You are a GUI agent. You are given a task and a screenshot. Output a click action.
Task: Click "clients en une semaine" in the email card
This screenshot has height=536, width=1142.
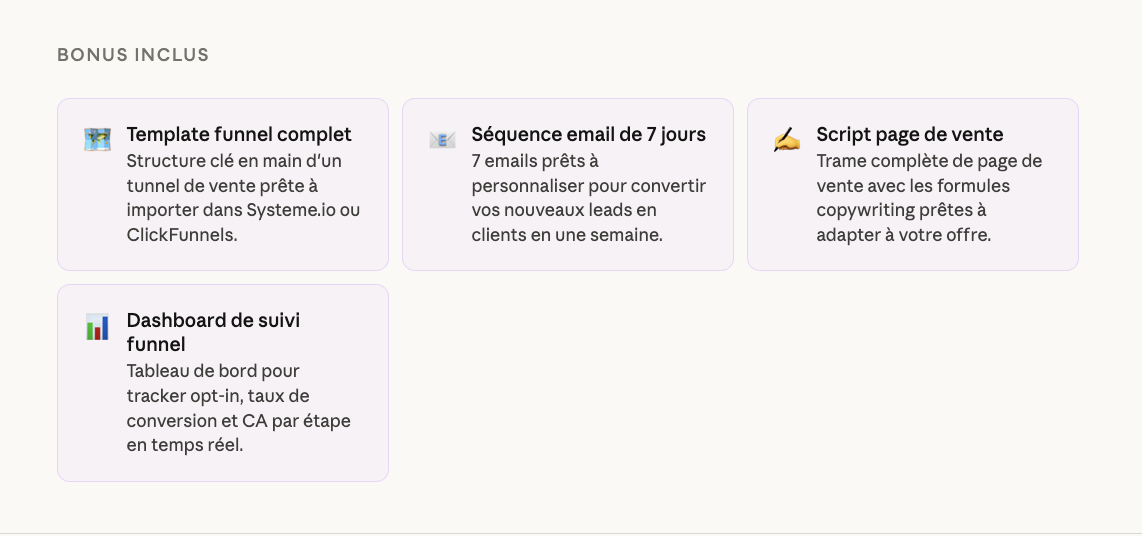[567, 235]
